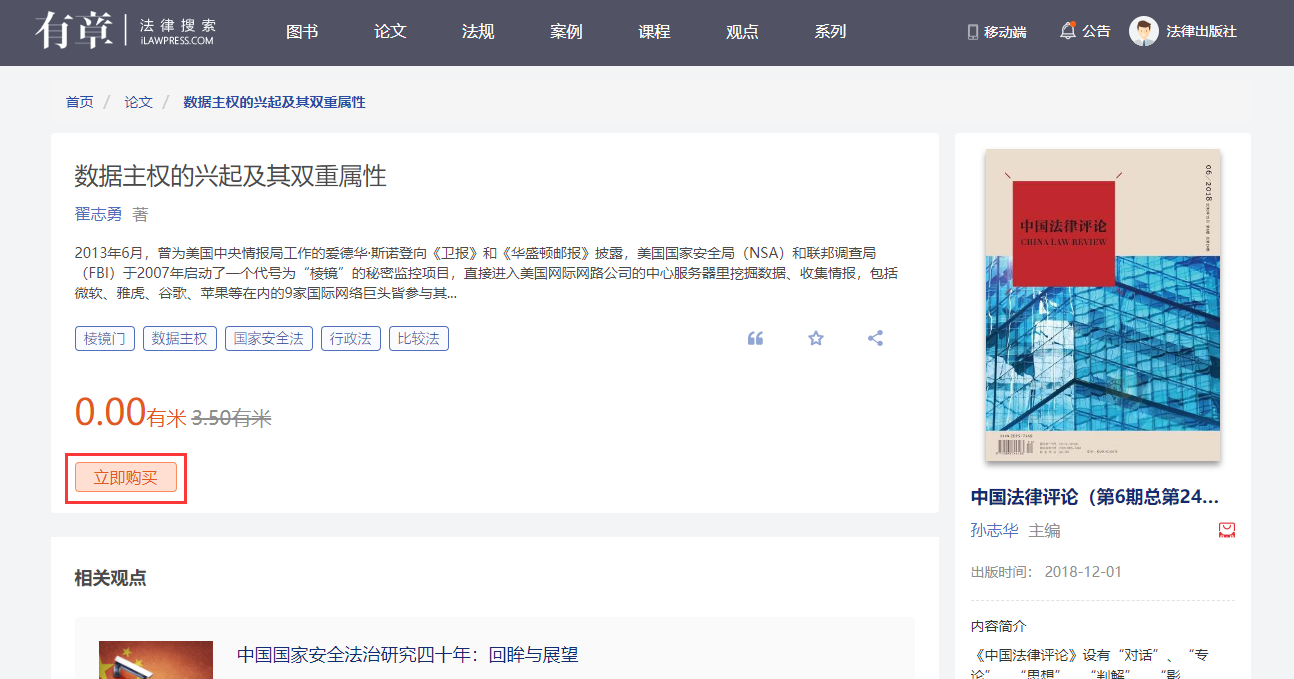Image resolution: width=1294 pixels, height=679 pixels.
Task: Favorite the article with the star icon
Action: coord(815,338)
